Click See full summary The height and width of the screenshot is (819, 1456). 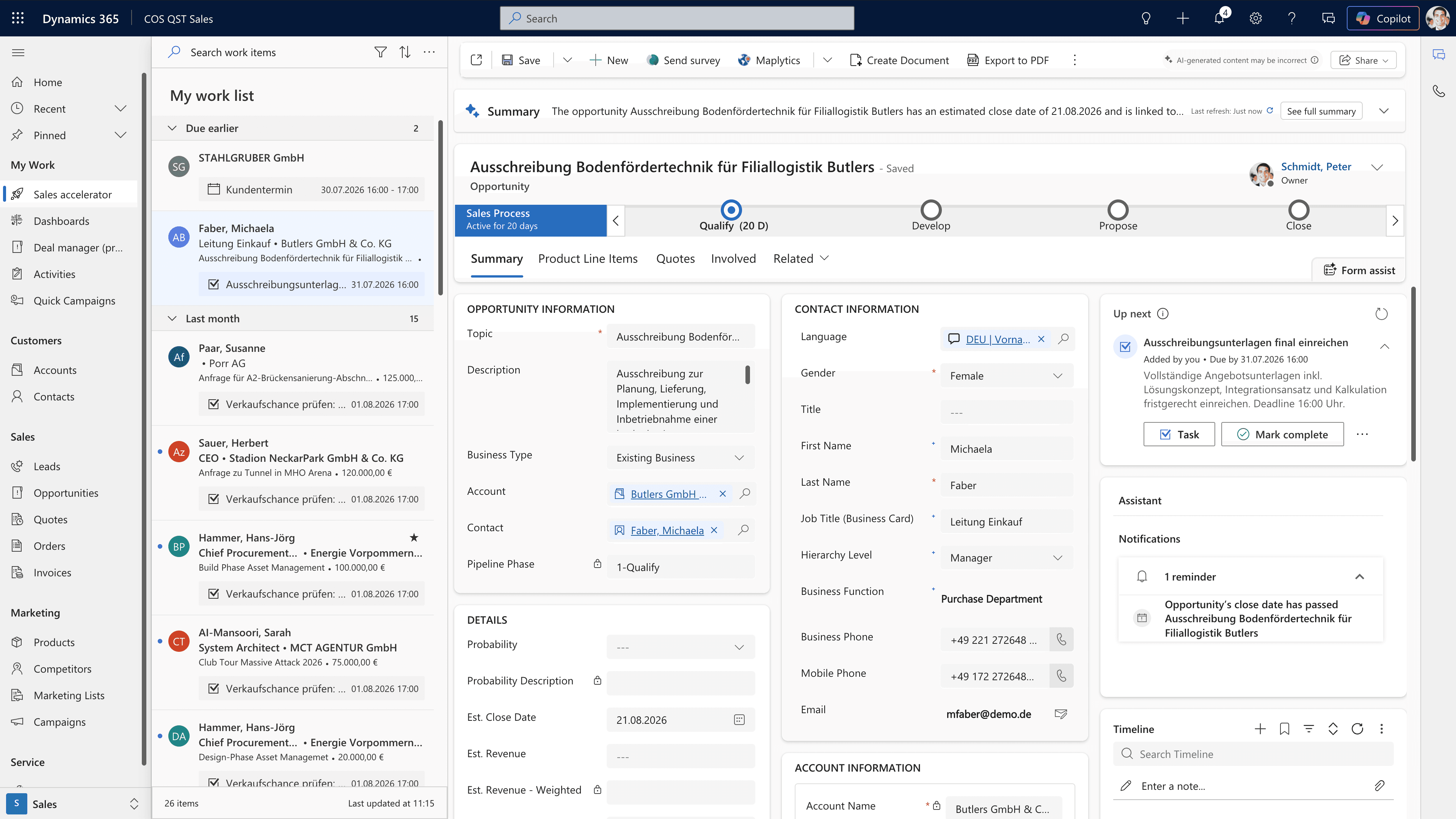1321,111
